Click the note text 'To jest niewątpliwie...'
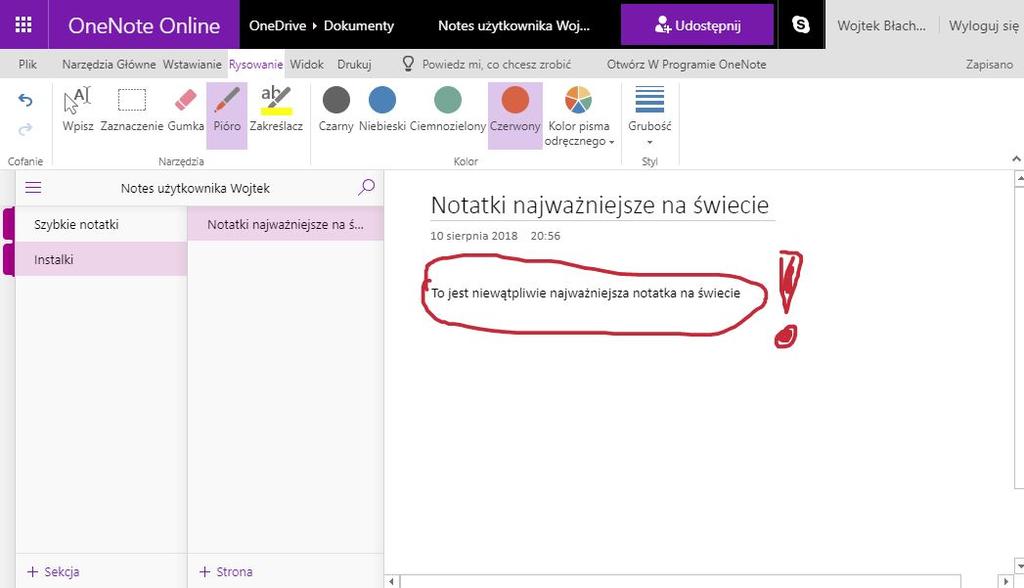This screenshot has width=1024, height=588. 586,293
